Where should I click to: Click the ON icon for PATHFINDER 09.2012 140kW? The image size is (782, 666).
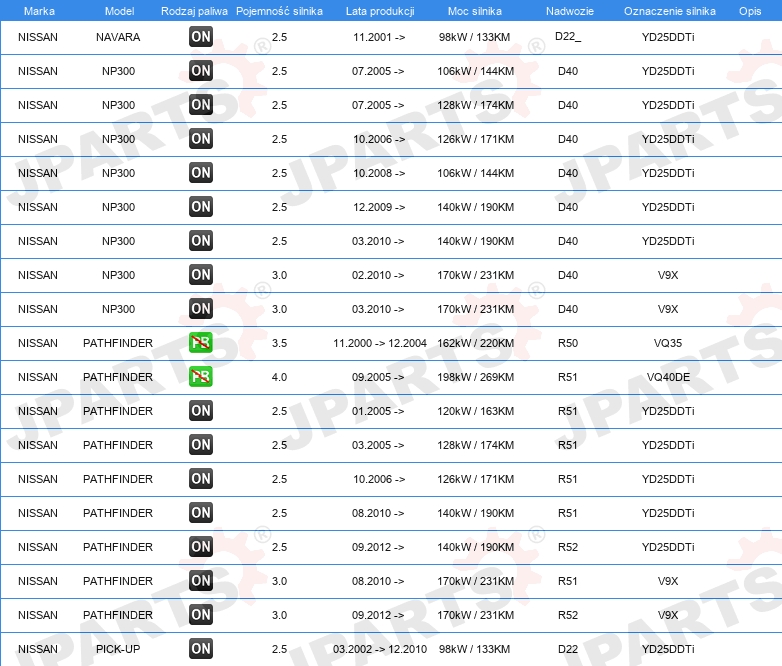201,546
